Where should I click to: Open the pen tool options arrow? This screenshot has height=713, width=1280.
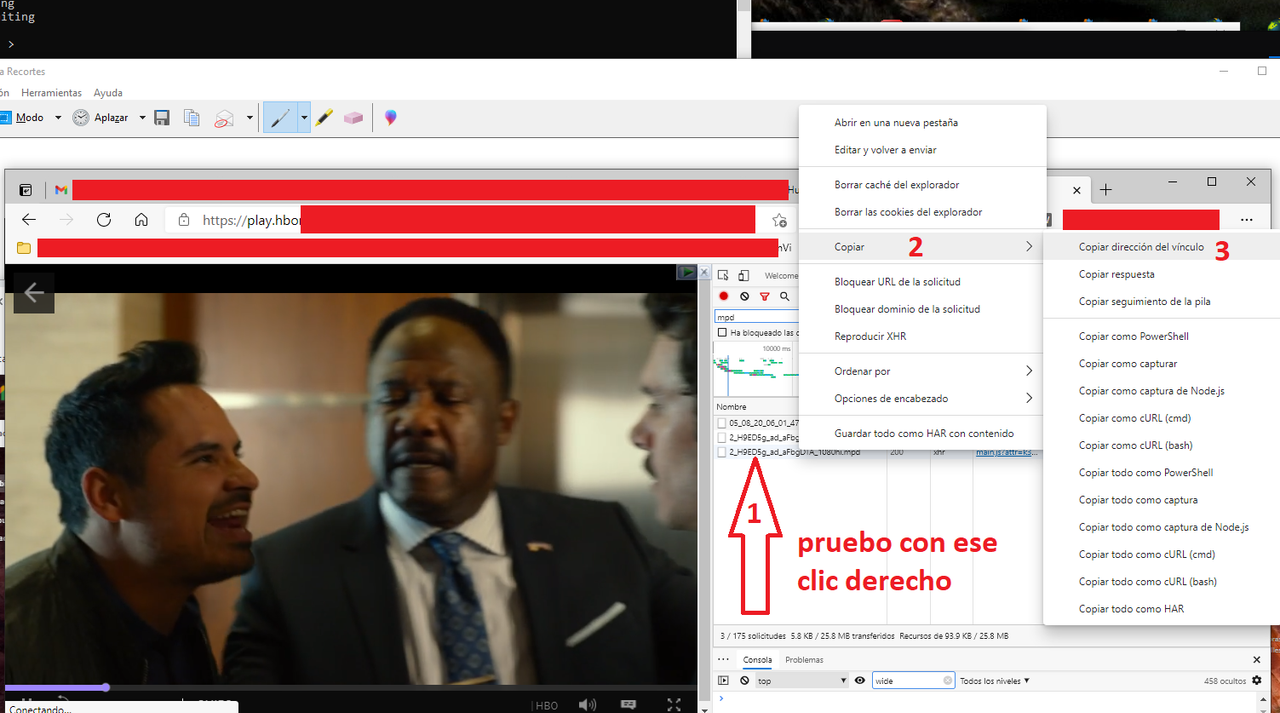tap(304, 118)
